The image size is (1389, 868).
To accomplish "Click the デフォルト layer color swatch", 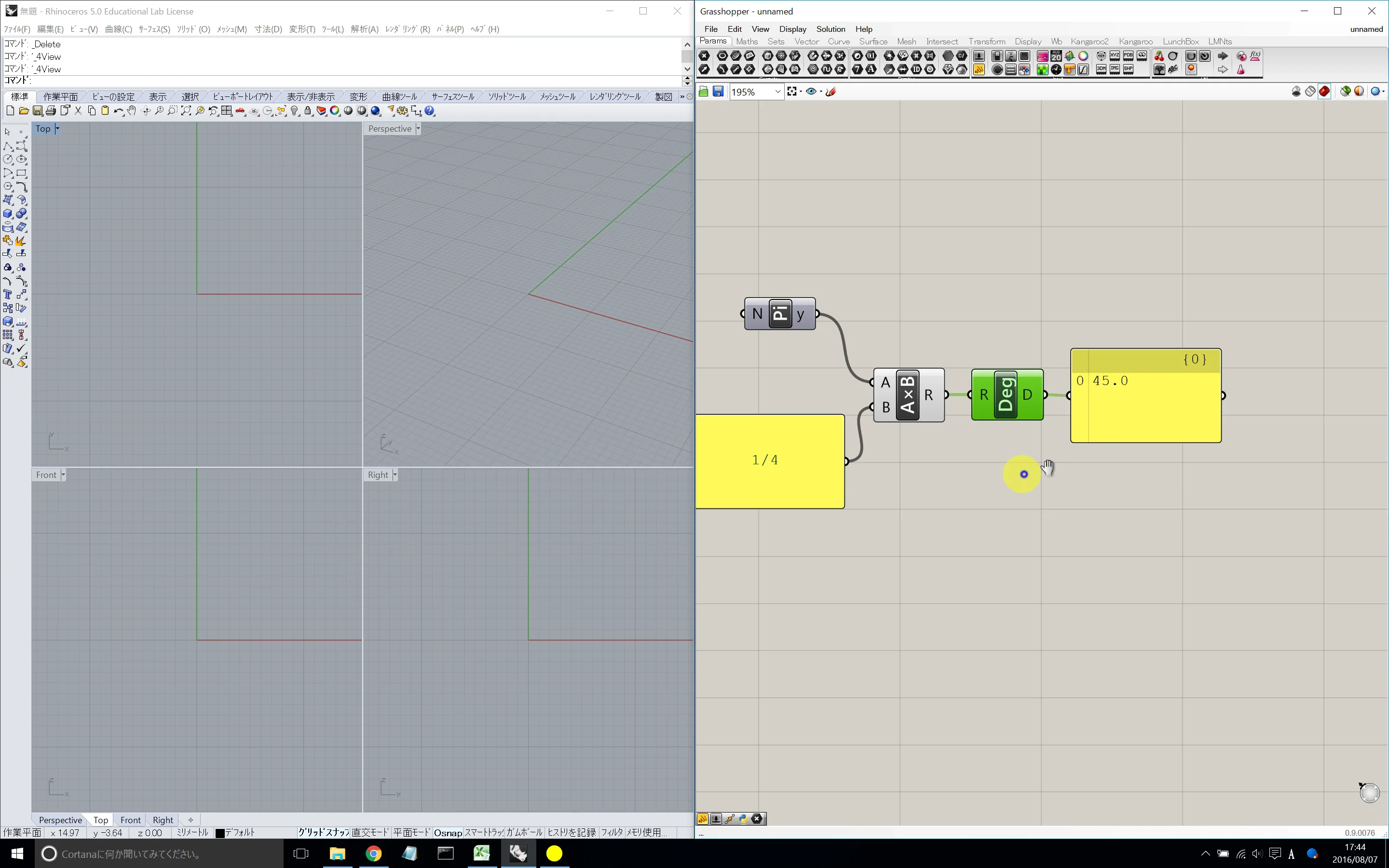I will (x=220, y=833).
